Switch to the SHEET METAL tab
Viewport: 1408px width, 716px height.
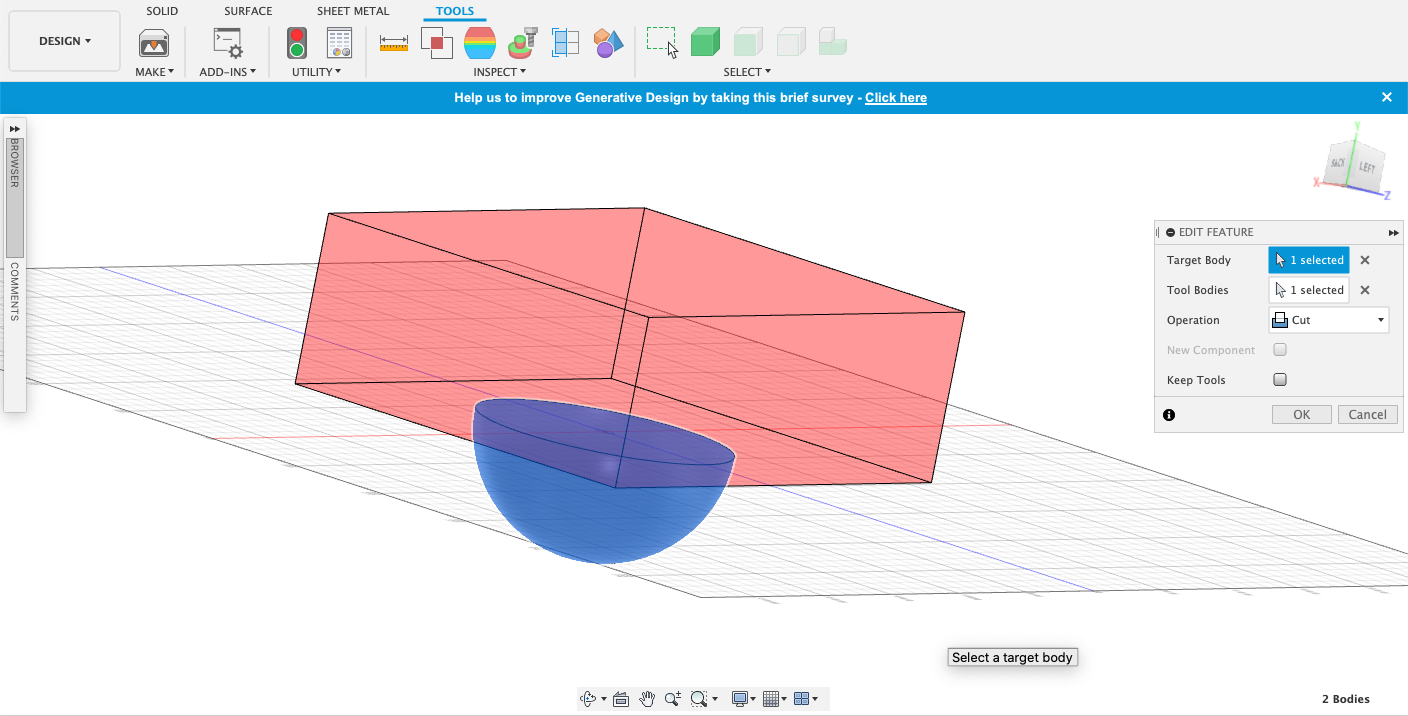[x=353, y=11]
